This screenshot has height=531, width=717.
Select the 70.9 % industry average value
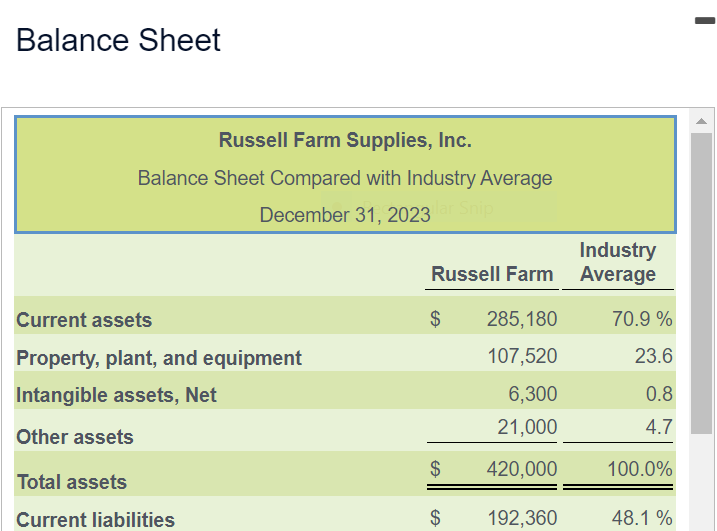click(x=642, y=319)
